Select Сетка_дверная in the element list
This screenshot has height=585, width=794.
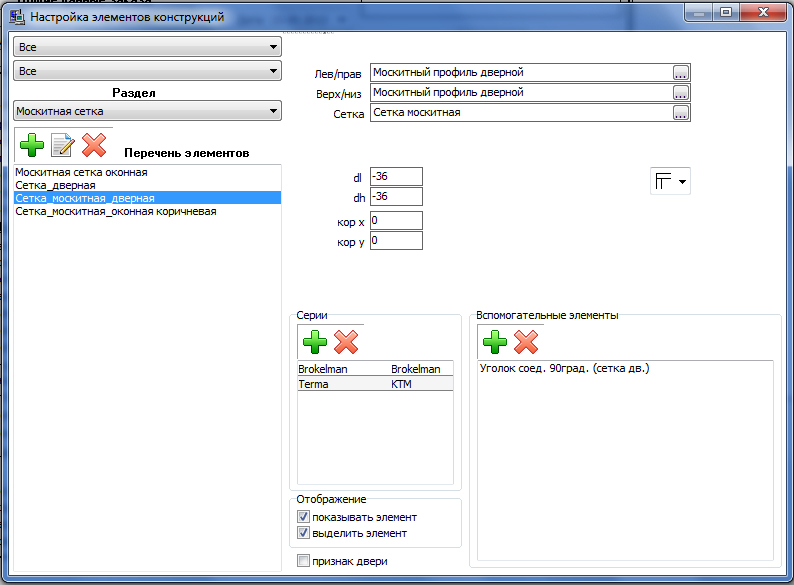[147, 185]
